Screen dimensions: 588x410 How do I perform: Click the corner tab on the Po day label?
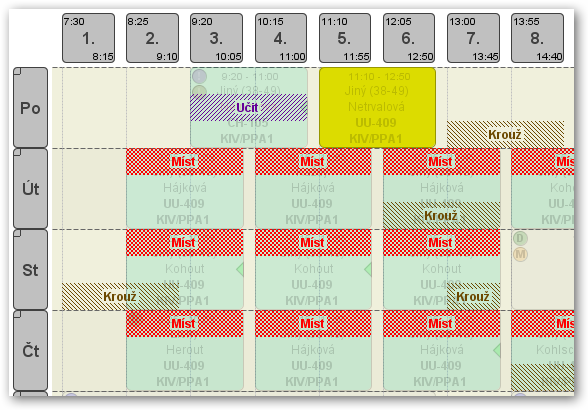[18, 71]
